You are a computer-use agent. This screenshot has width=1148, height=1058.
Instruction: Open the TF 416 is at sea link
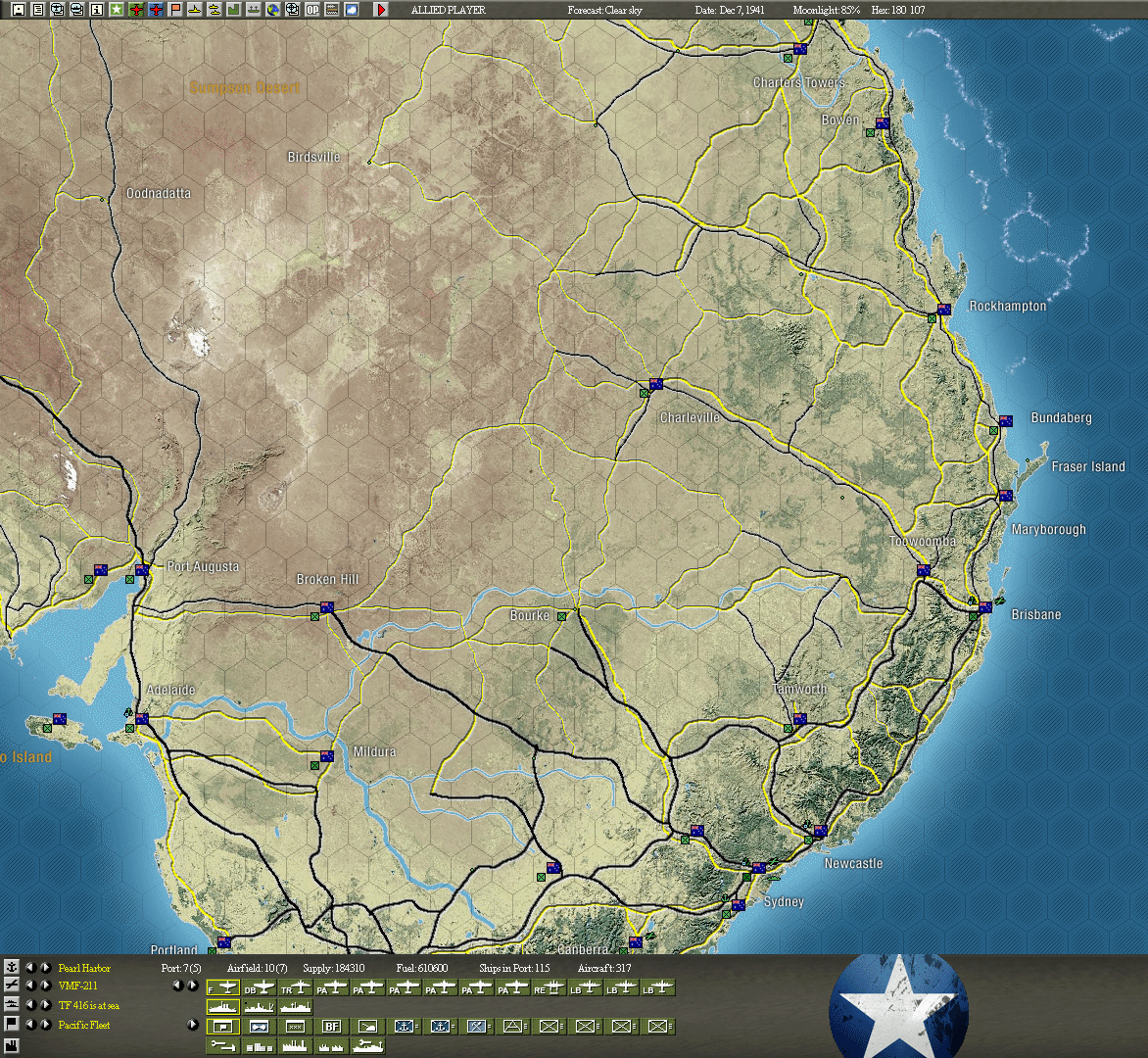(x=88, y=1005)
